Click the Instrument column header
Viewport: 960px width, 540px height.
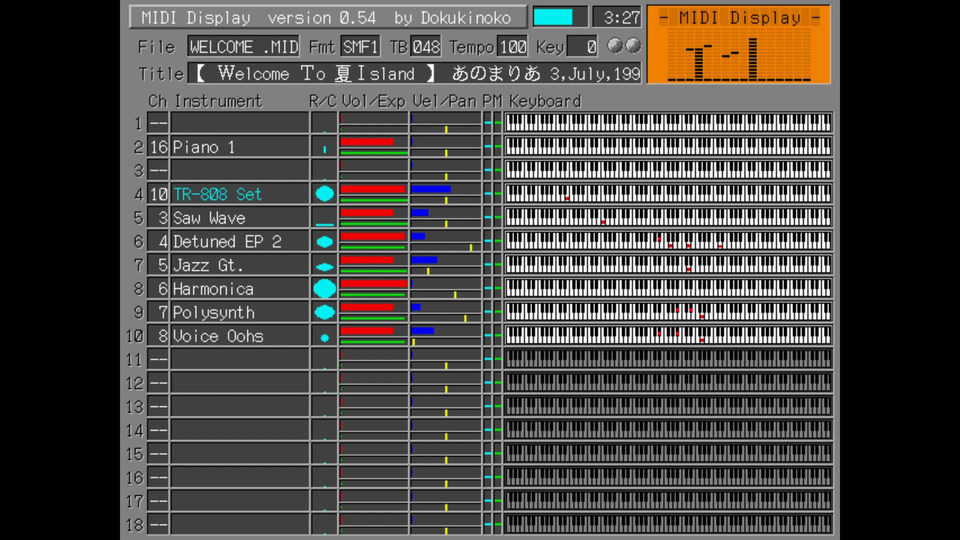click(x=218, y=101)
